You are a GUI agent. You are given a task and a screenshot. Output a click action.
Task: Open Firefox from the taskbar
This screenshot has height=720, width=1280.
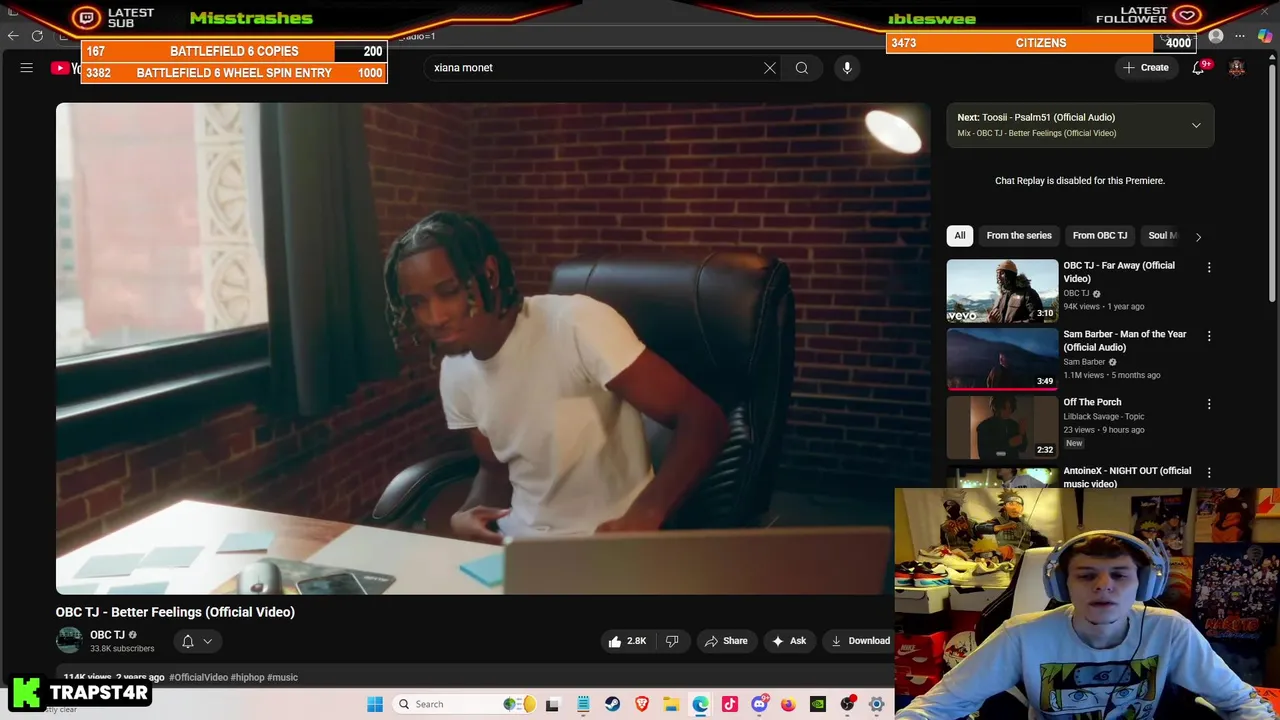coord(788,704)
